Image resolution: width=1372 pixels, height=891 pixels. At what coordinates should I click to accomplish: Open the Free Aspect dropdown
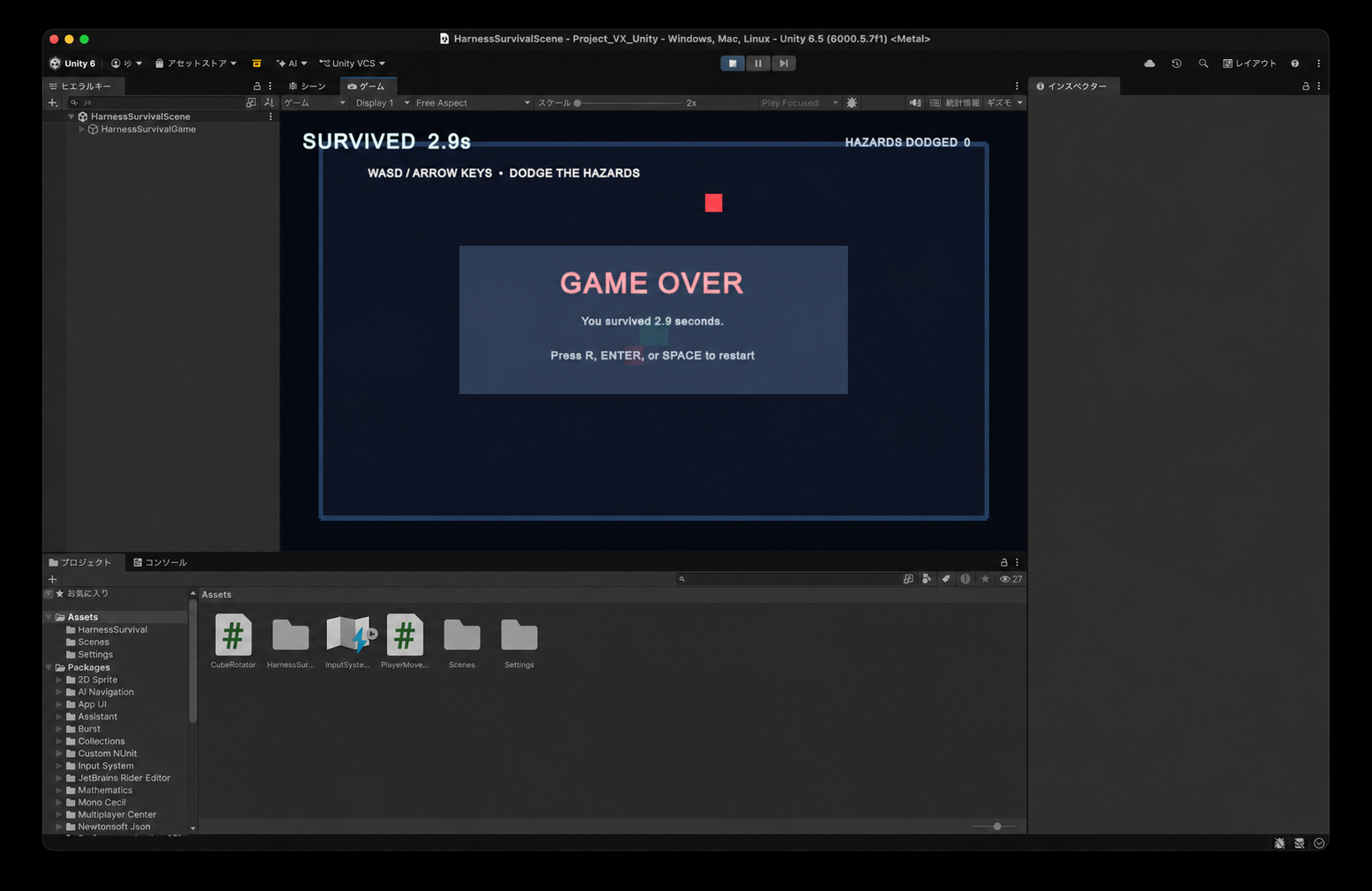click(x=473, y=103)
